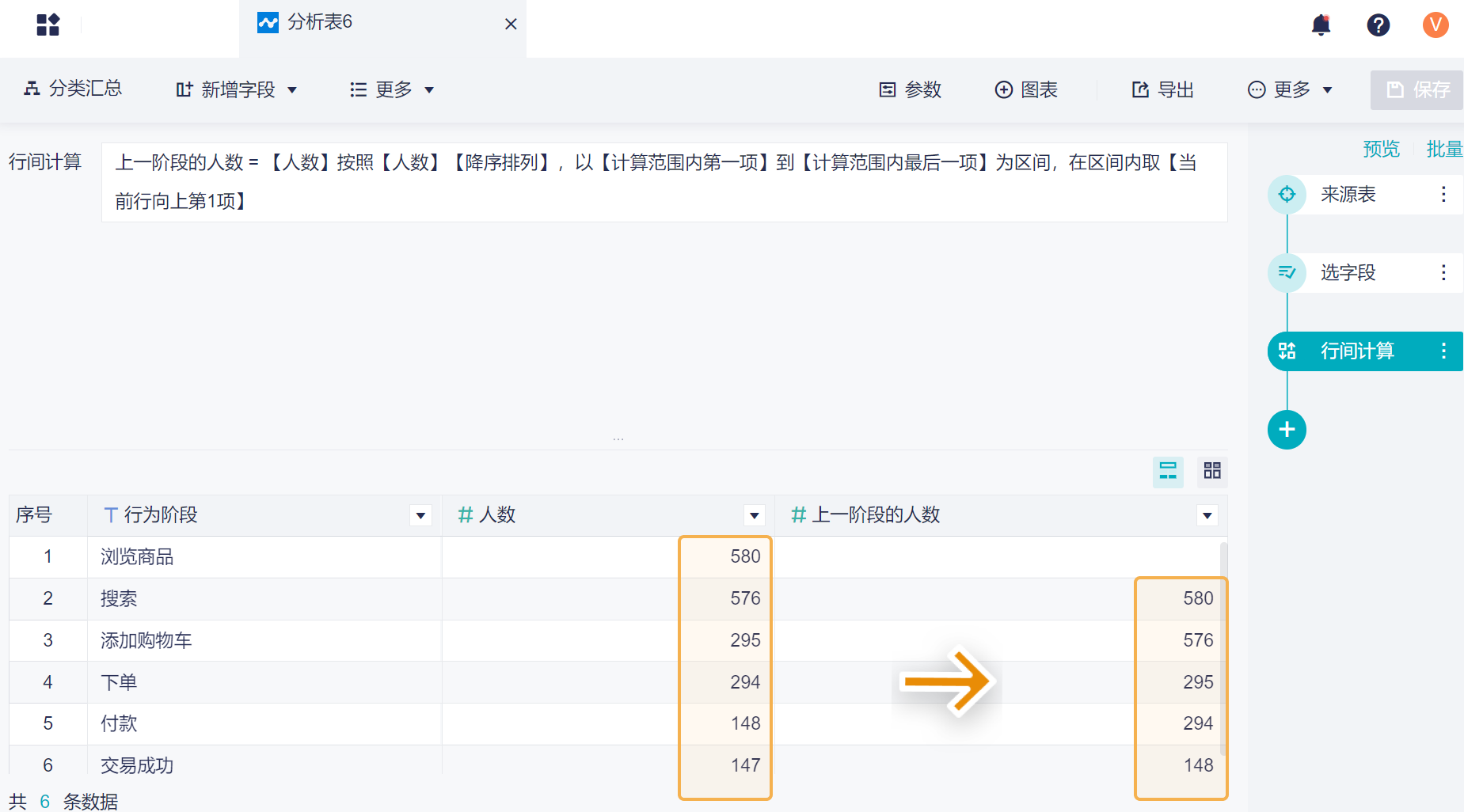The width and height of the screenshot is (1464, 812).
Task: Click the 参数 panel icon
Action: coord(888,89)
